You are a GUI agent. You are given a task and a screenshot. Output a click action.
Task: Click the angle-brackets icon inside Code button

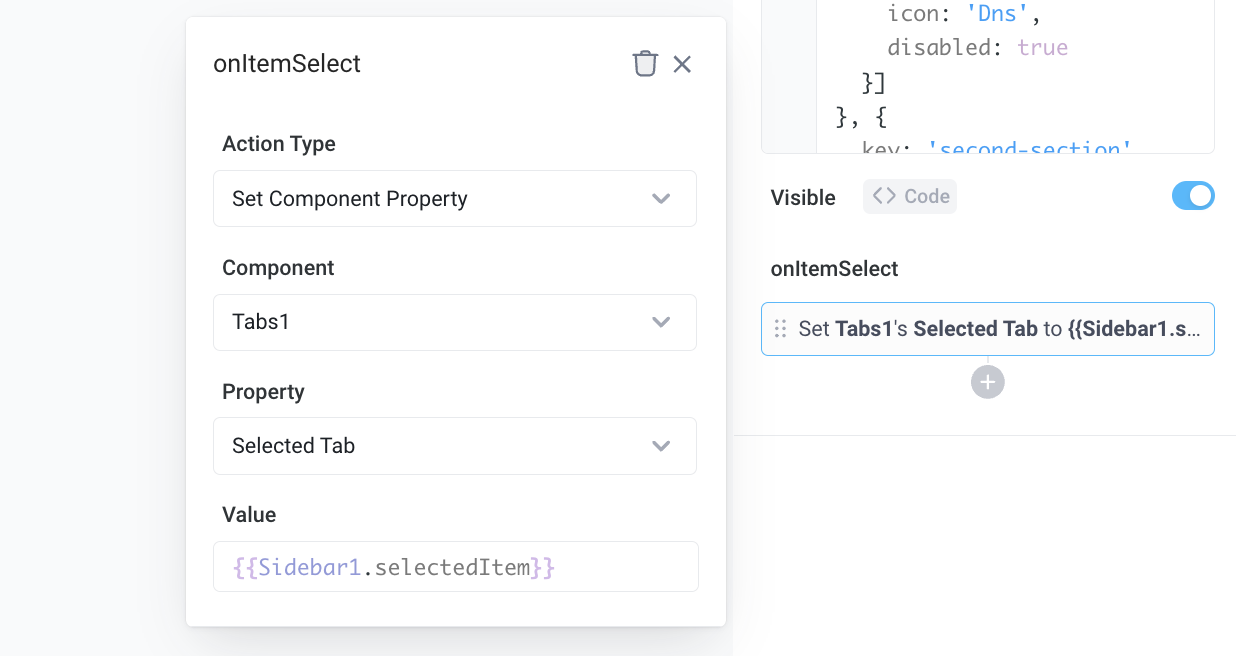point(884,196)
